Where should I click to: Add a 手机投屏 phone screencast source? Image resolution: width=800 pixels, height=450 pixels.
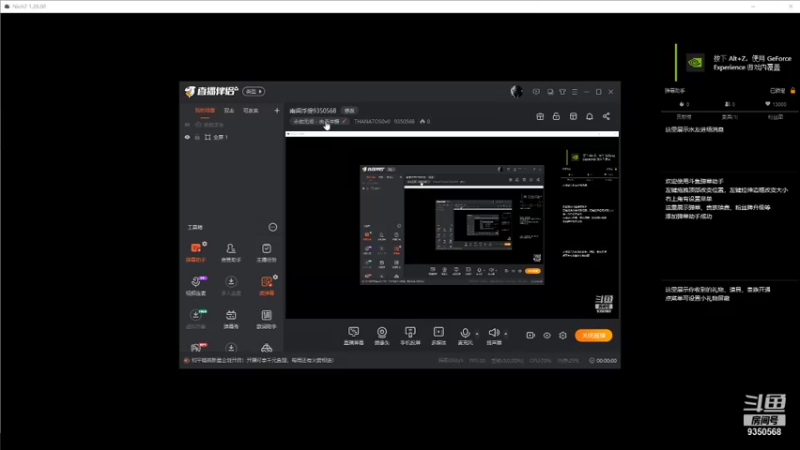coord(410,336)
